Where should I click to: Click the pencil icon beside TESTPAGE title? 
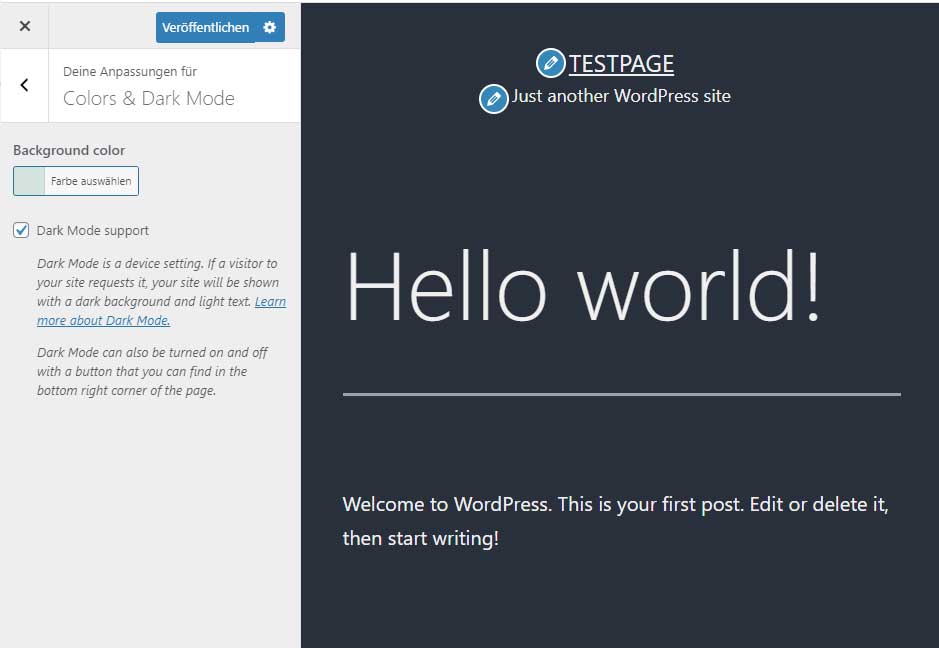(x=550, y=64)
